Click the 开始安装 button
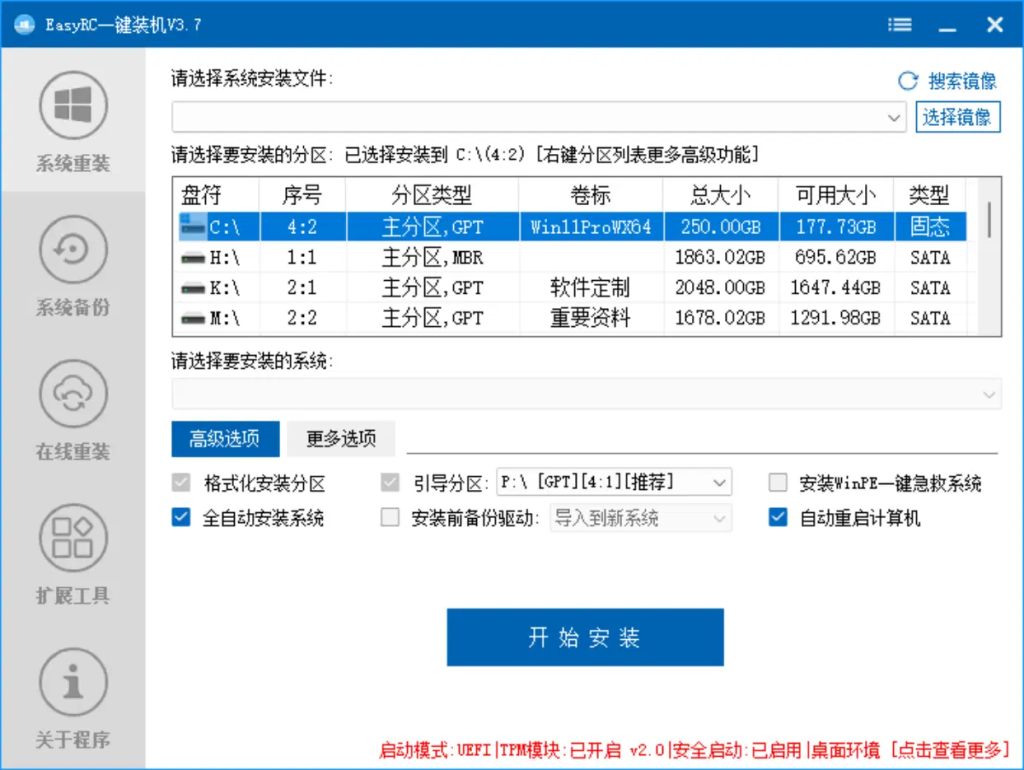Screen dimensions: 1024x770 click(x=585, y=637)
